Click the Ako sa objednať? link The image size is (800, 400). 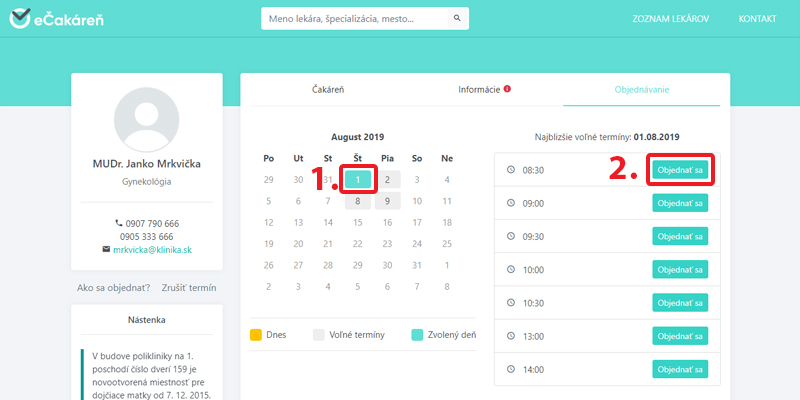point(113,287)
